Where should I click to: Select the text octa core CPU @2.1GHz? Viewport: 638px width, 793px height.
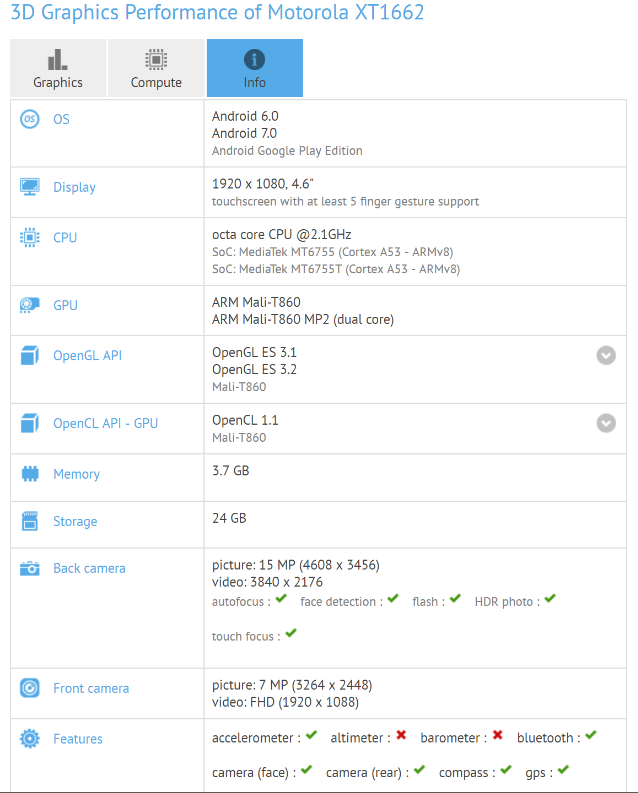pyautogui.click(x=282, y=234)
